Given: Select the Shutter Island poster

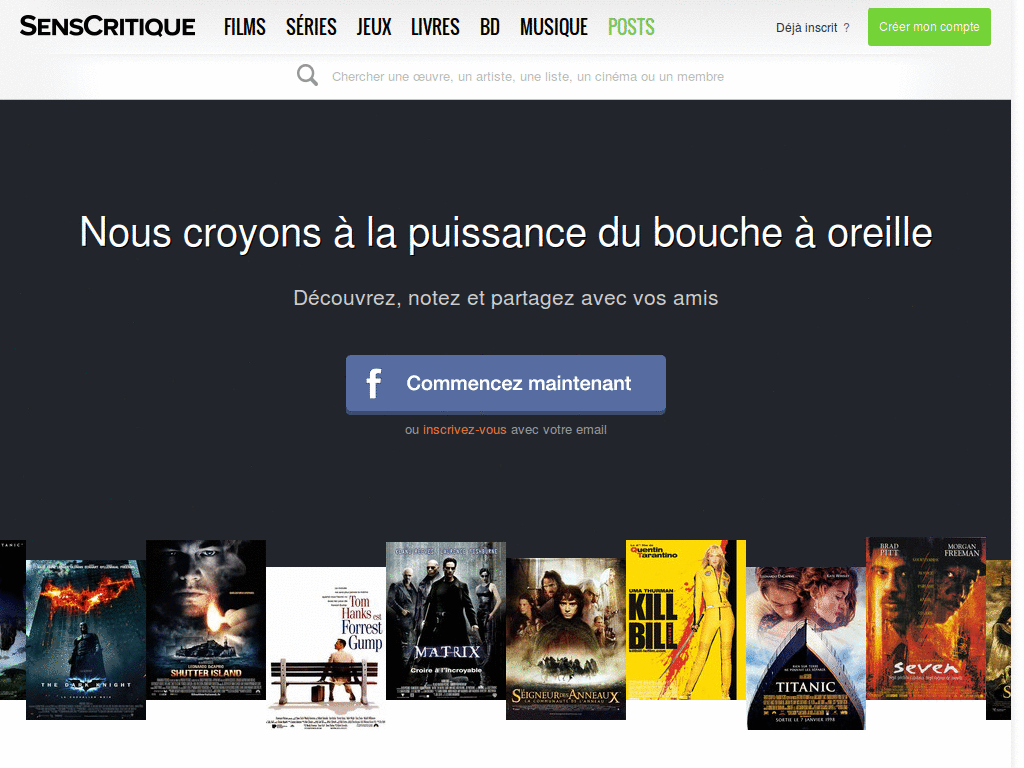Looking at the screenshot, I should pos(206,620).
